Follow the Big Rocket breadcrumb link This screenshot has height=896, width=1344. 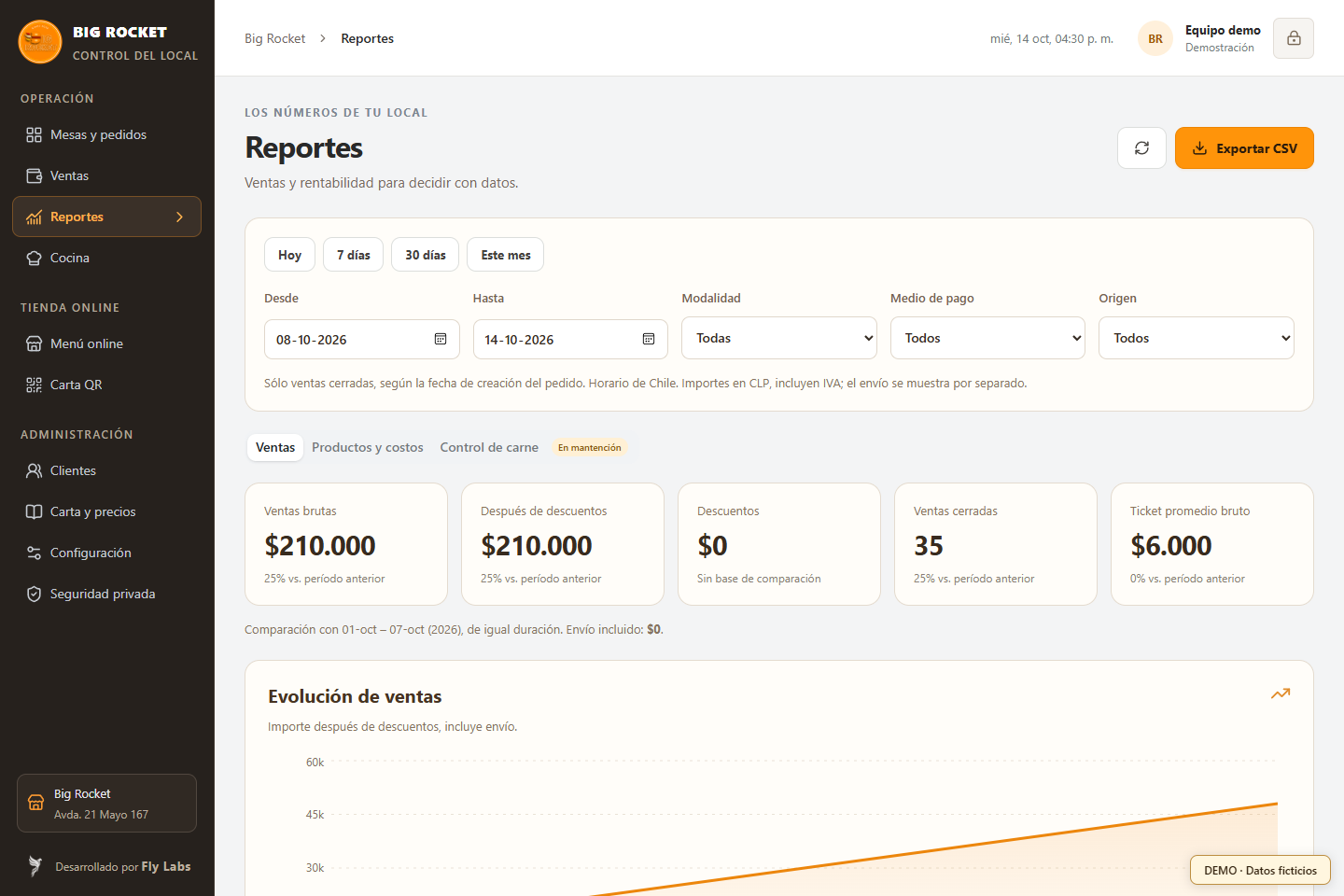274,38
